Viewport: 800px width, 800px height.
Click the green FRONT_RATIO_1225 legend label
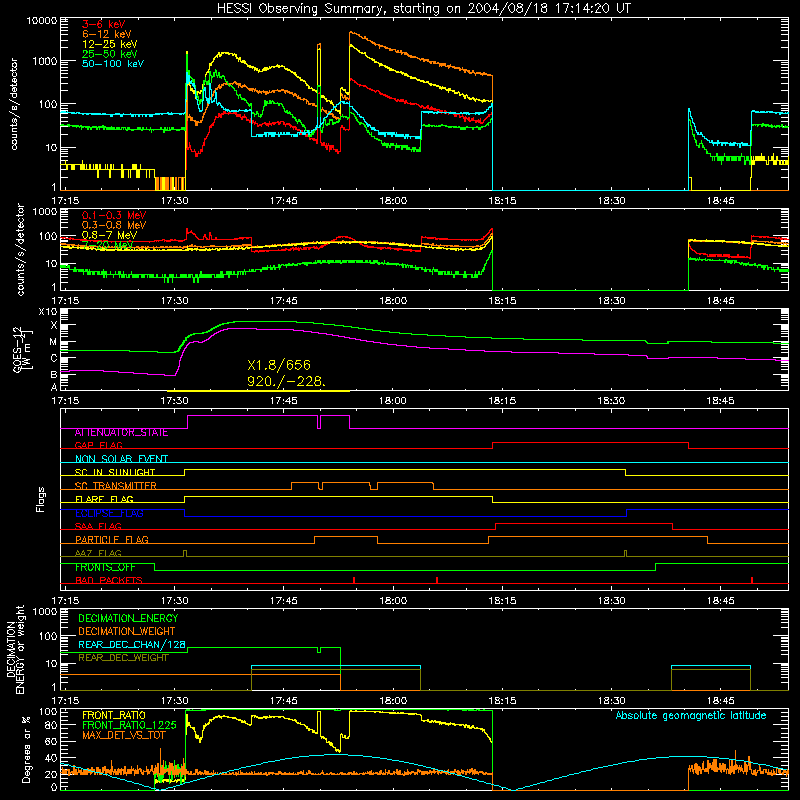tap(129, 726)
